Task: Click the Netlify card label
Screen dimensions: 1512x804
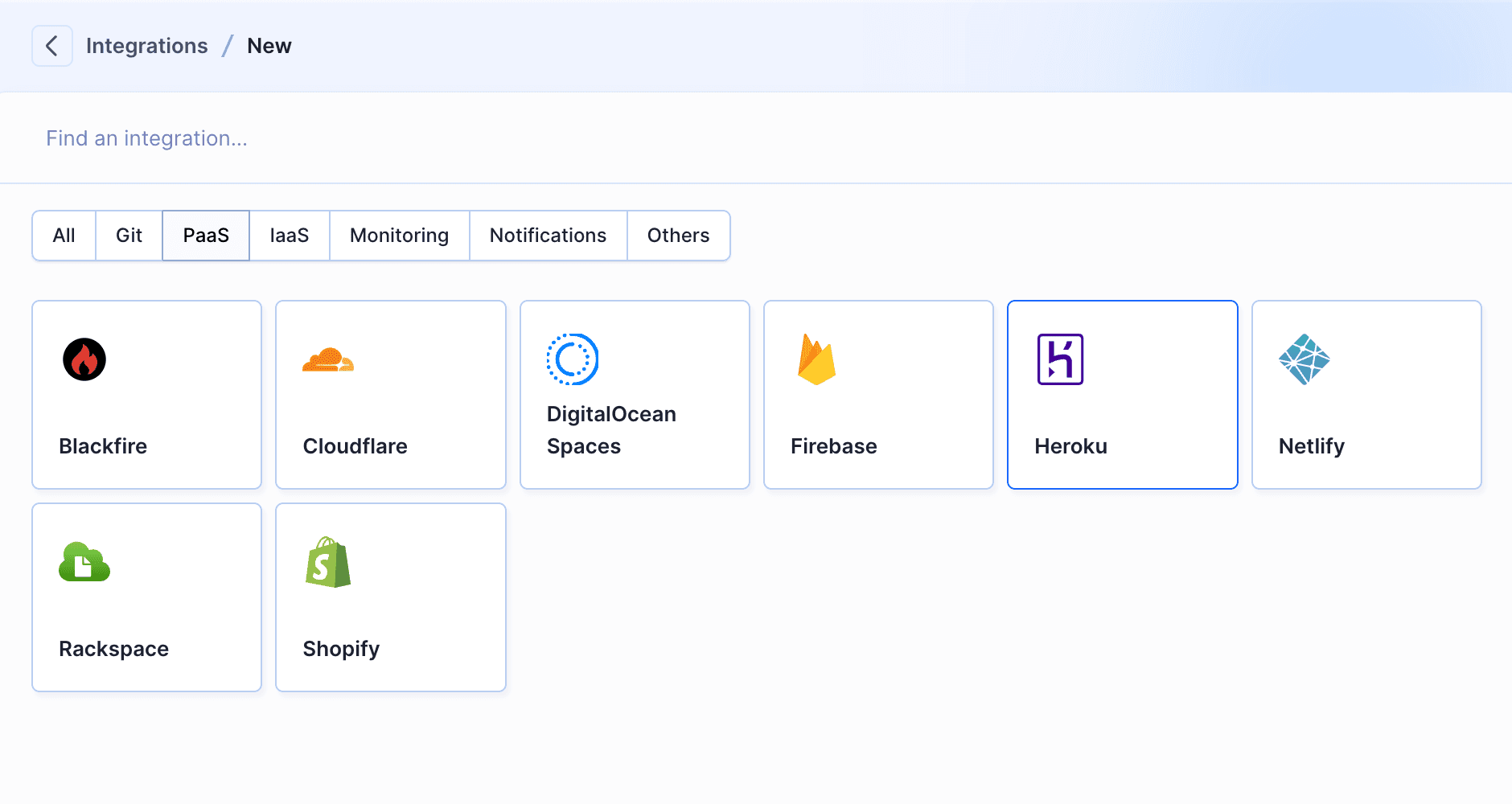Action: [1312, 446]
